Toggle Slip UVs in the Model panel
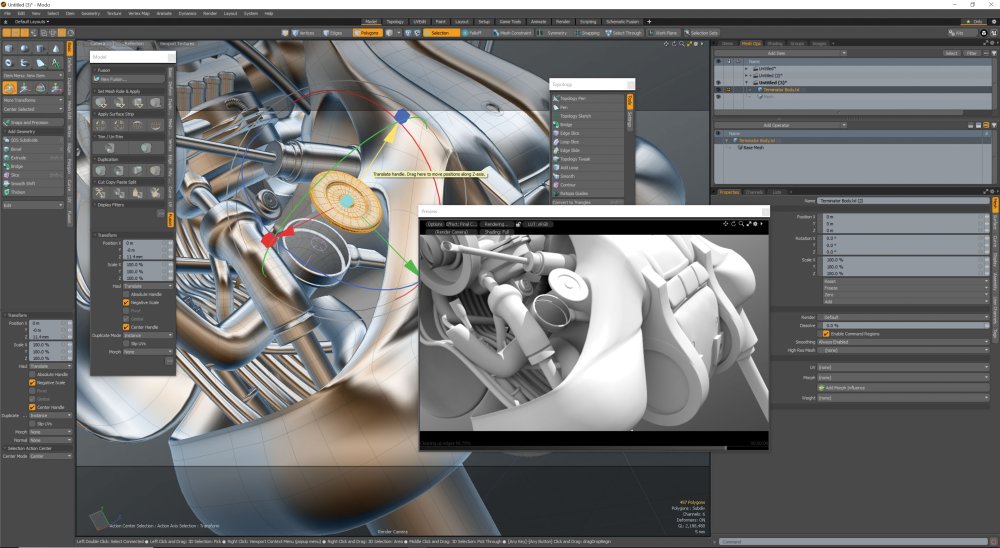 (126, 343)
